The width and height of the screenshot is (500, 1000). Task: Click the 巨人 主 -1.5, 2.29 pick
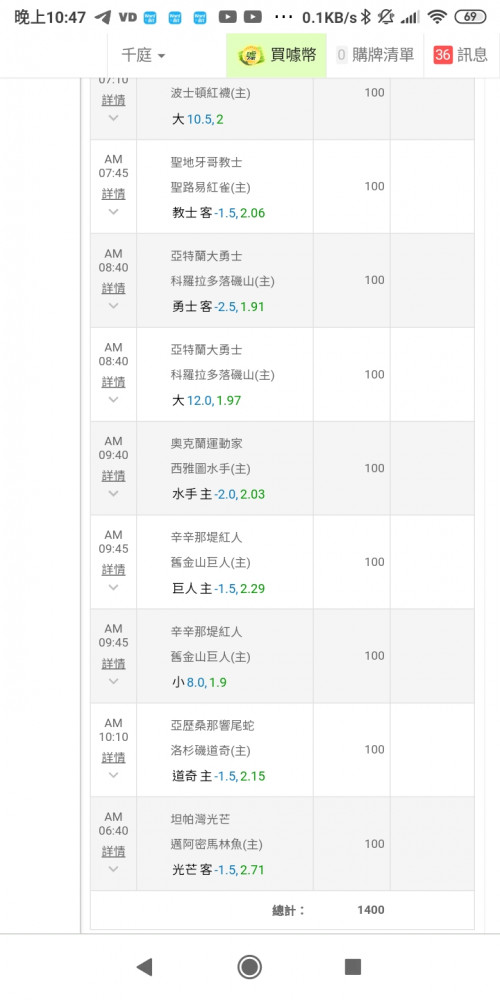point(218,589)
